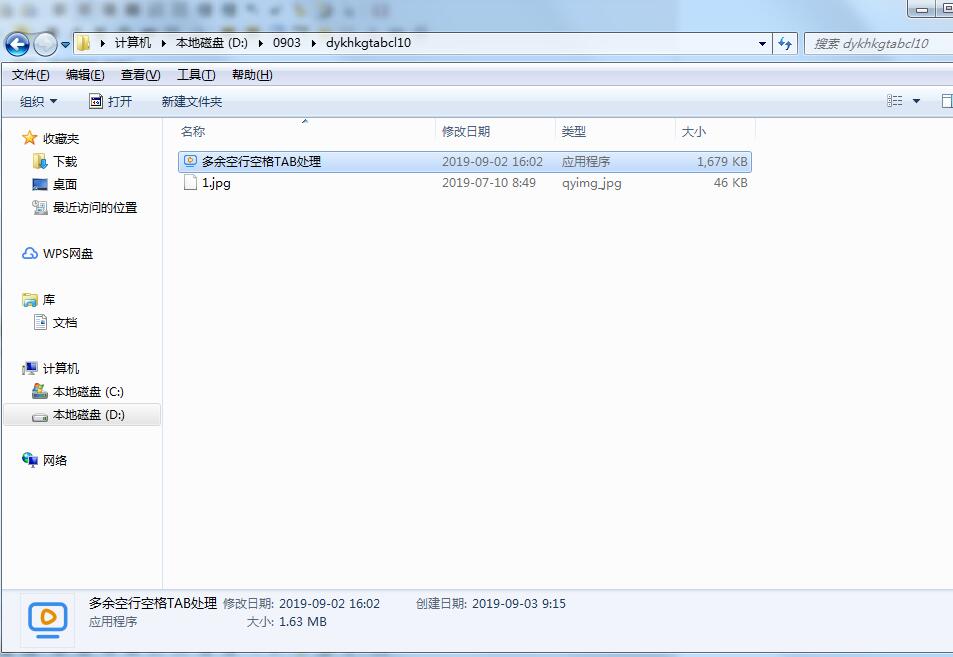The height and width of the screenshot is (657, 953).
Task: Select the 0903 breadcrumb folder
Action: point(287,43)
